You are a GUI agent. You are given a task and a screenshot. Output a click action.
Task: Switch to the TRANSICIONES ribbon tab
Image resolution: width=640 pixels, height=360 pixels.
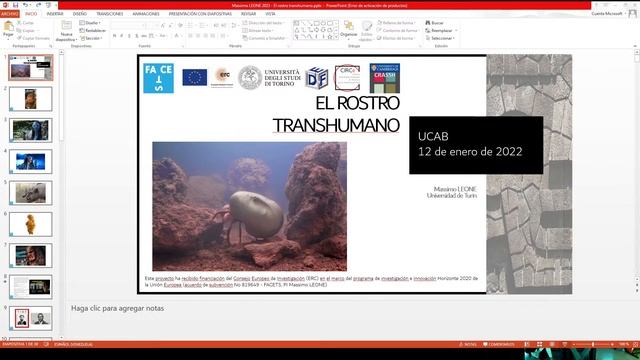click(109, 14)
